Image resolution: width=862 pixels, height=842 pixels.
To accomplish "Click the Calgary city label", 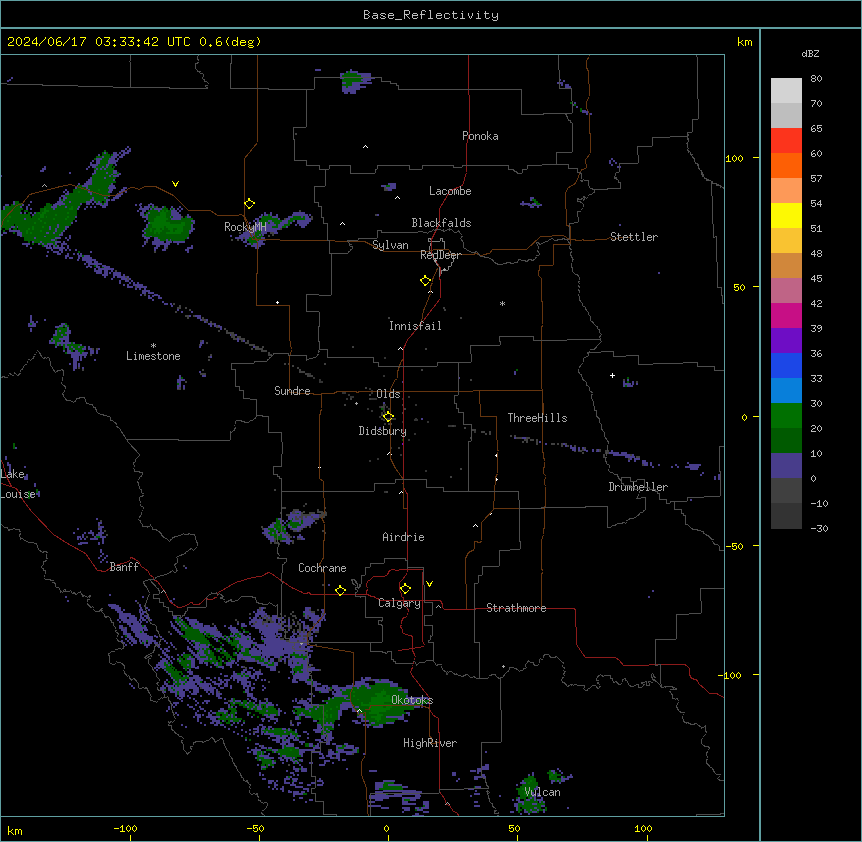I will [x=399, y=603].
